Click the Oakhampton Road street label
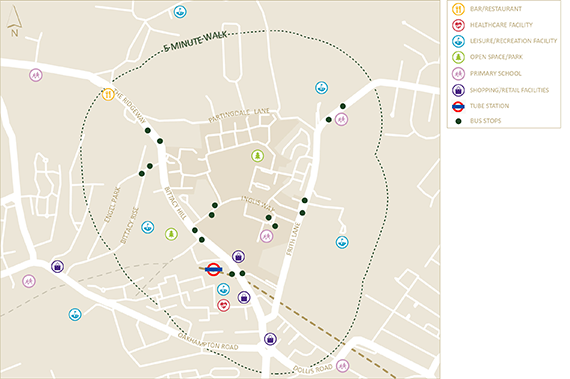This screenshot has width=570, height=379. 208,341
